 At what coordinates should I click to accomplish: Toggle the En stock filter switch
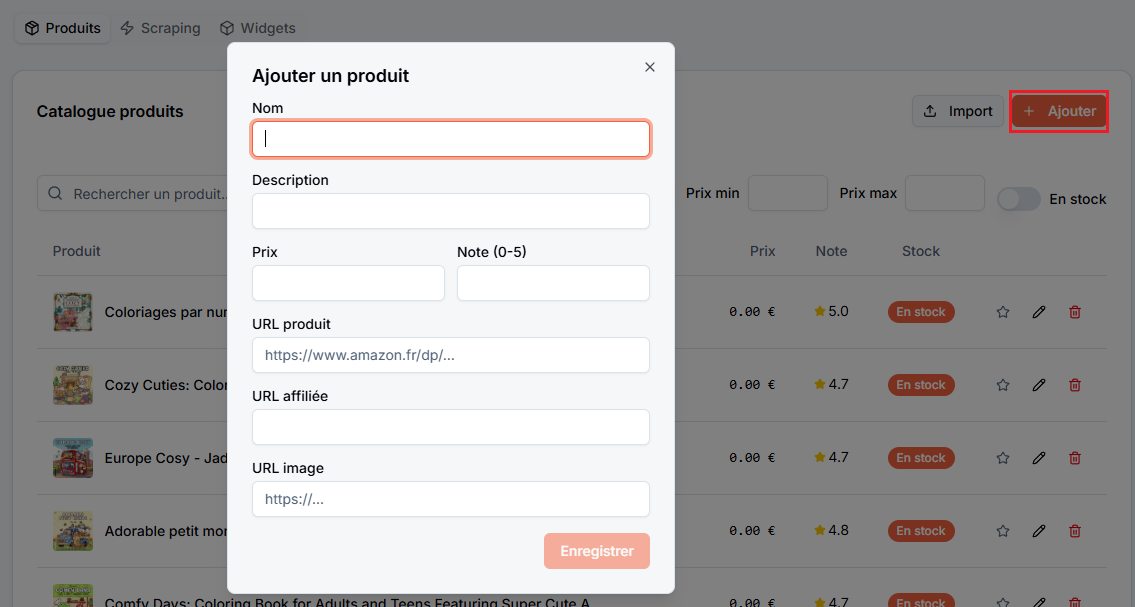tap(1018, 199)
